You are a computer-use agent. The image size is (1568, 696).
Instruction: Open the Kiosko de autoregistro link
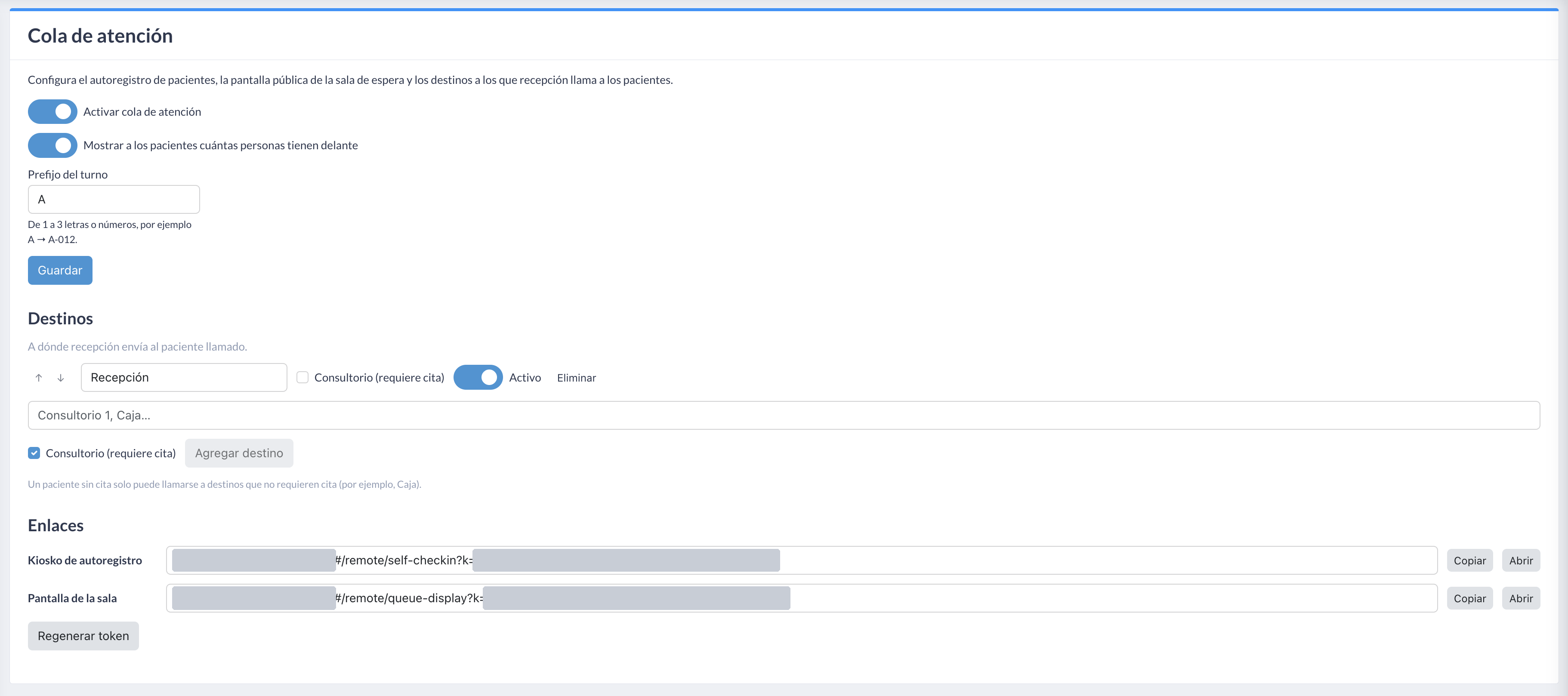click(1521, 560)
